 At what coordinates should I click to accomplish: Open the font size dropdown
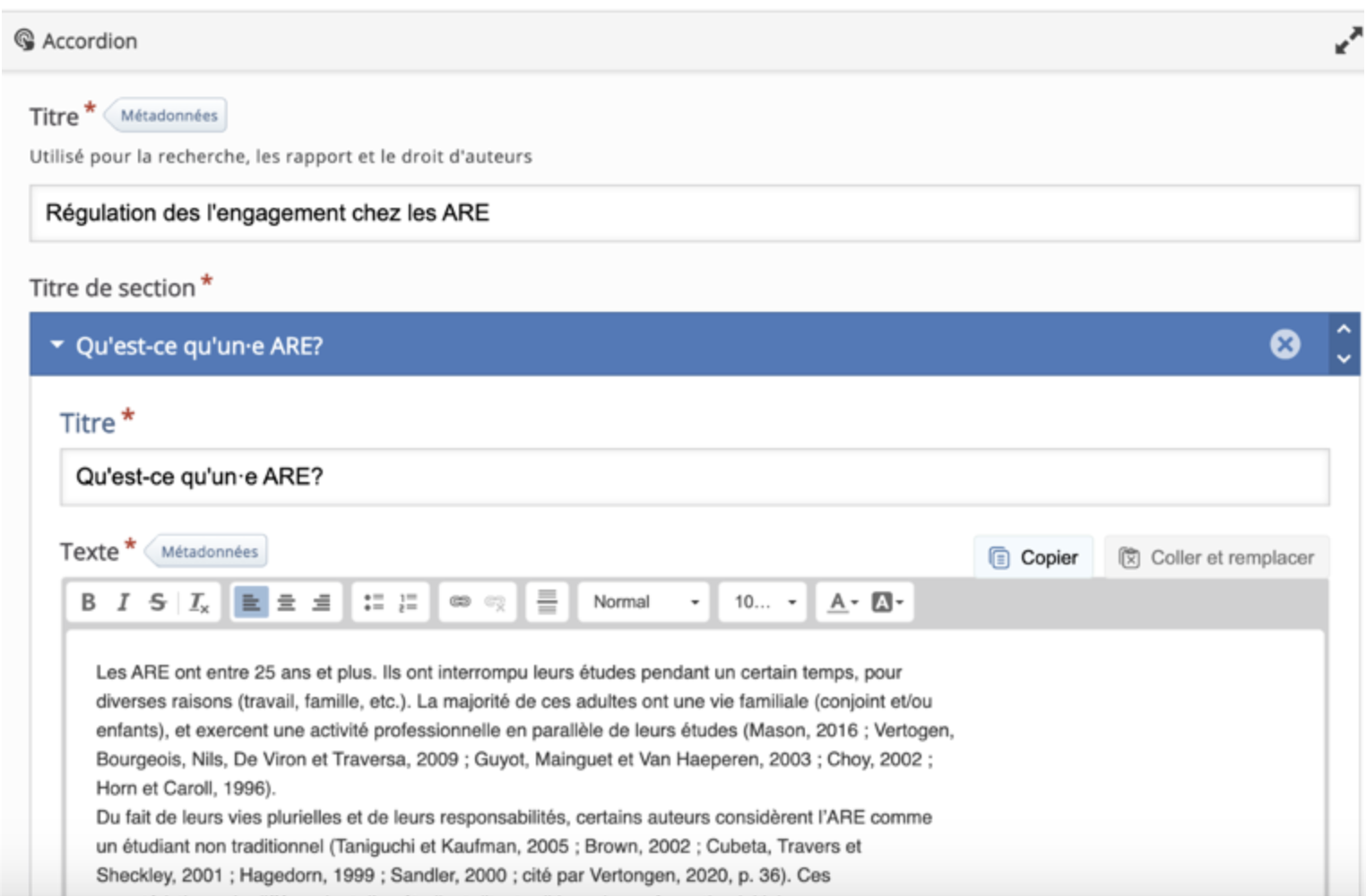coord(764,602)
